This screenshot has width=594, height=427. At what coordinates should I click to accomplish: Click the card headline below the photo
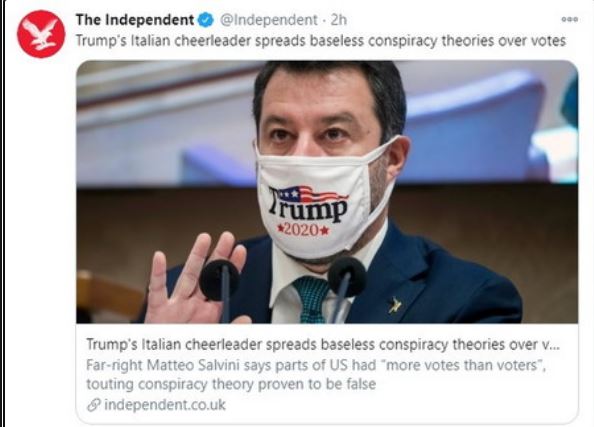(x=323, y=344)
